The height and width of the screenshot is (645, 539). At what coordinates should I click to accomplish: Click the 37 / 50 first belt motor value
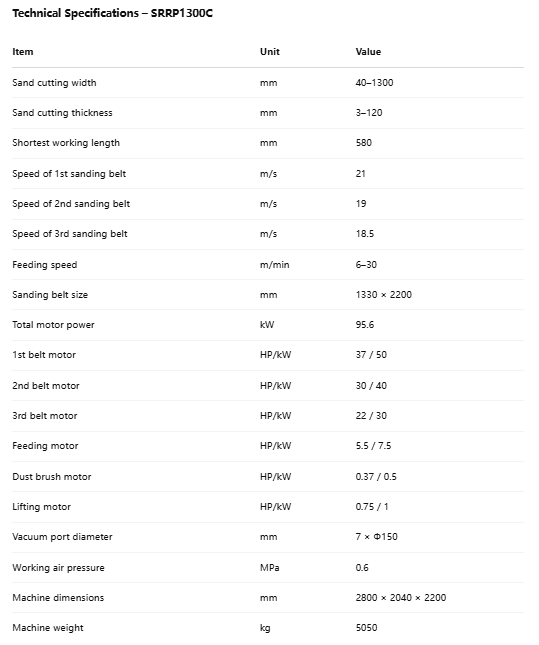click(x=371, y=355)
